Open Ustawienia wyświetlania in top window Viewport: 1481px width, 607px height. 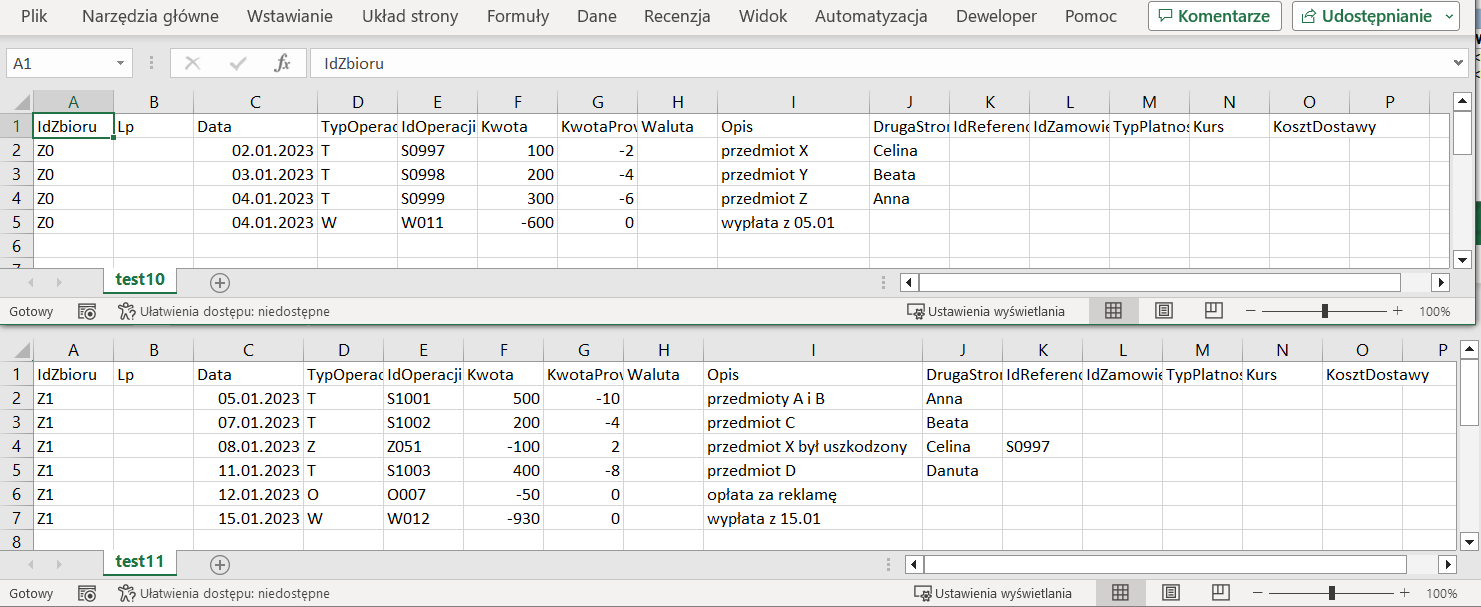point(986,311)
